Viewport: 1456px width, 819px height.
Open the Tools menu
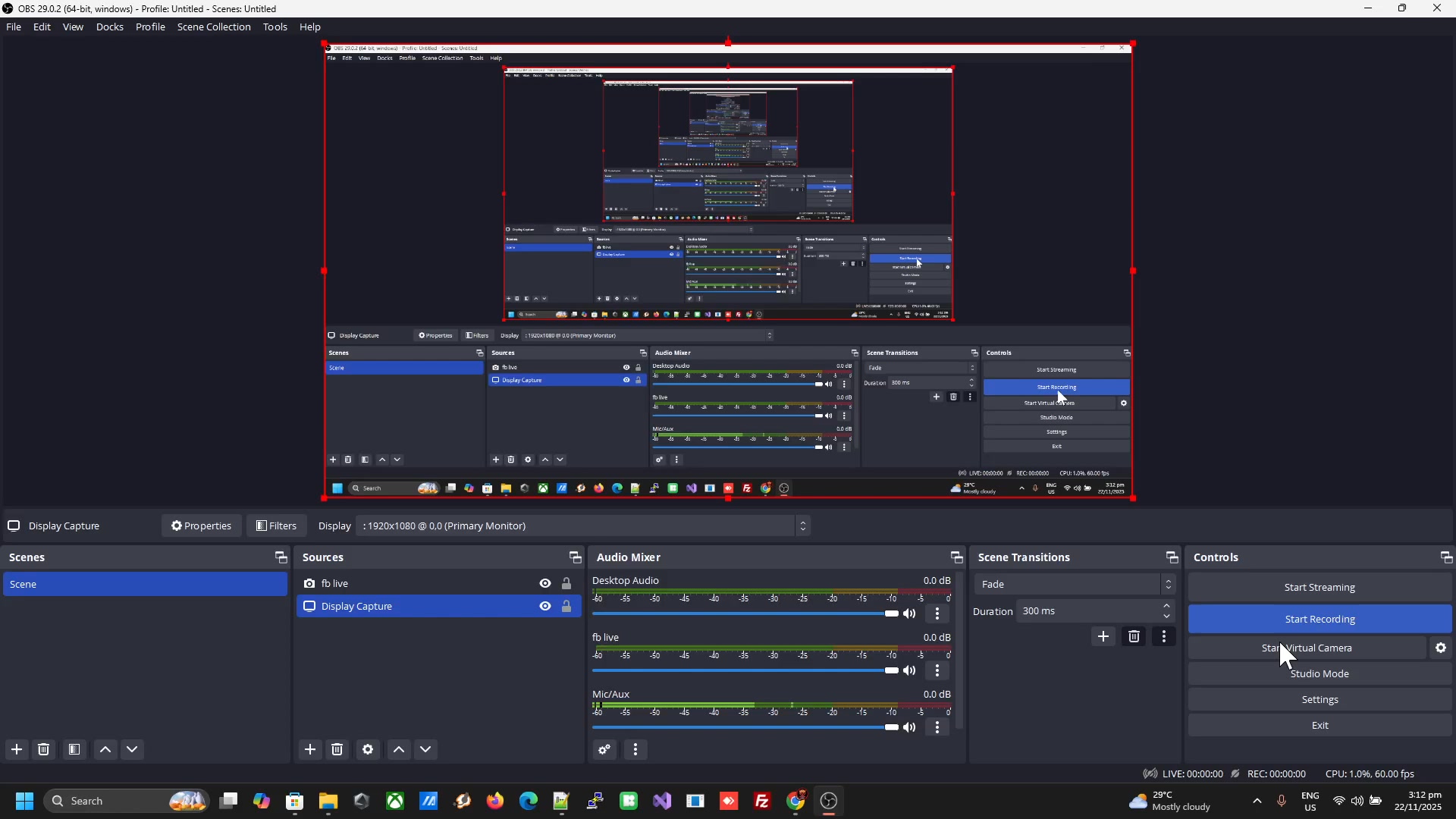275,27
